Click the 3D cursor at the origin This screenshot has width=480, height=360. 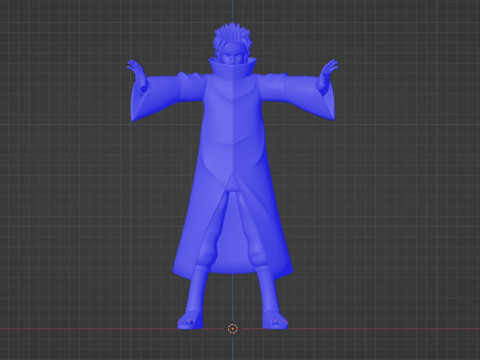[x=232, y=329]
